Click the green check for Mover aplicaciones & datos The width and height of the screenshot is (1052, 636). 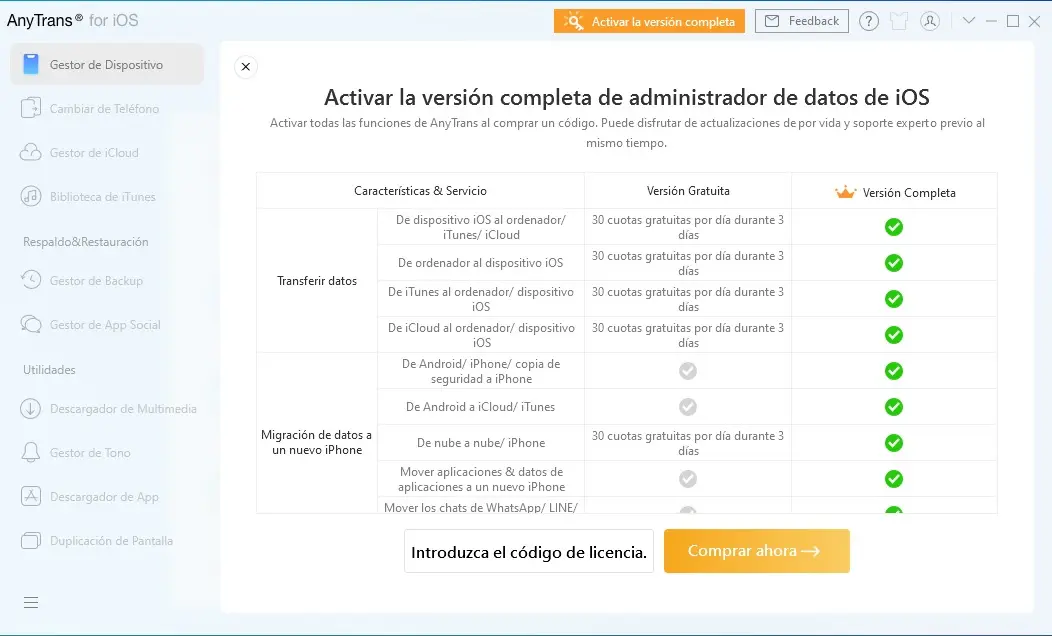pyautogui.click(x=894, y=479)
